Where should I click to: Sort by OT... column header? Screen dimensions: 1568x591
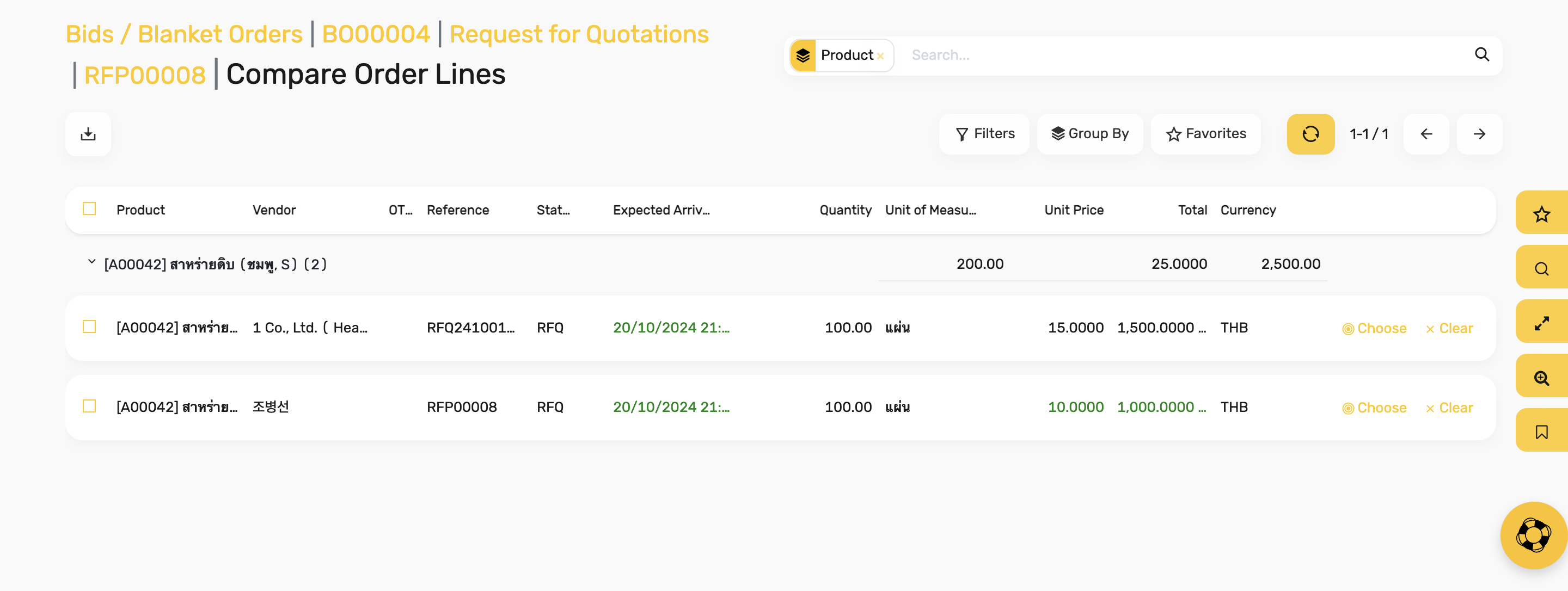click(401, 210)
